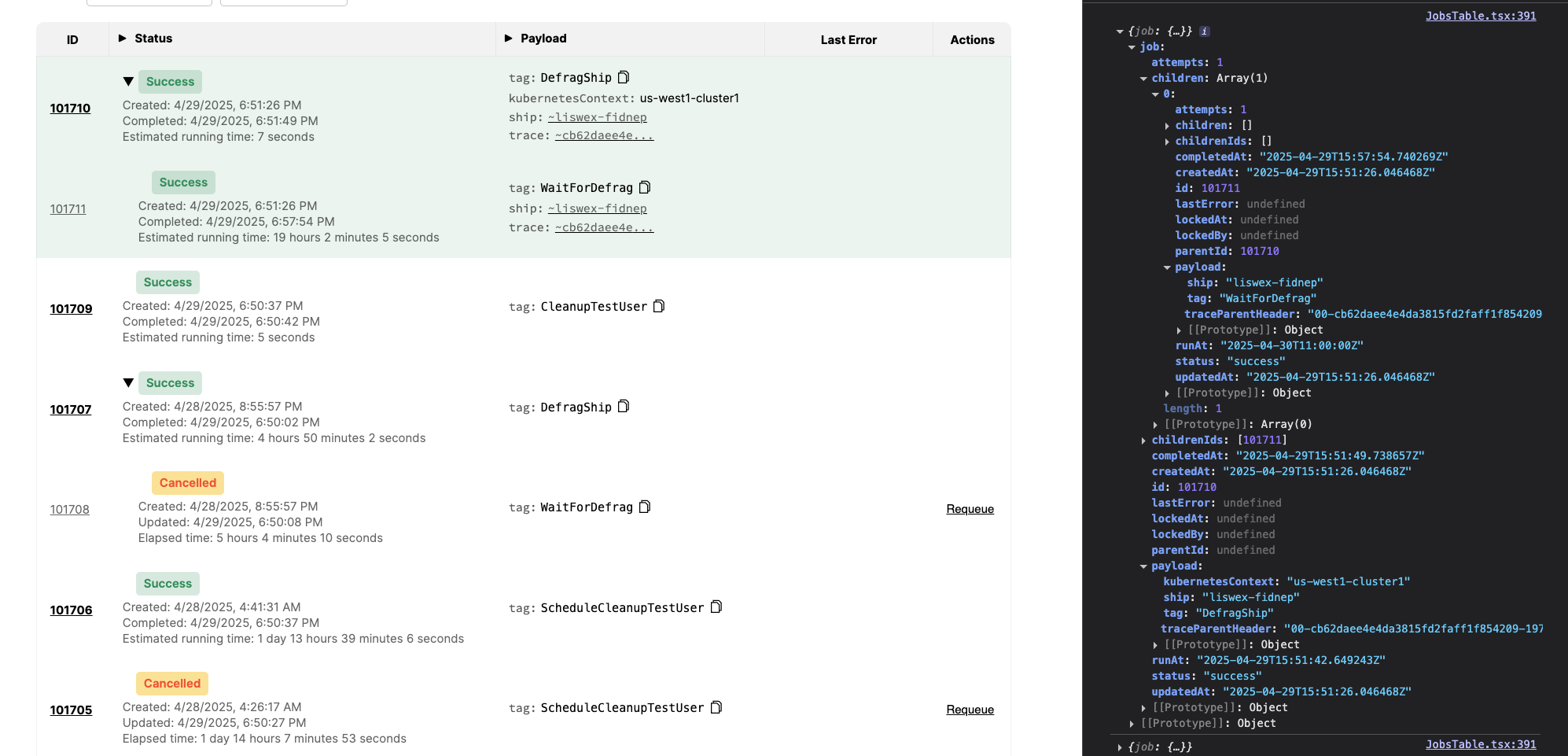
Task: Click Success badge of job 101710
Action: pyautogui.click(x=170, y=82)
